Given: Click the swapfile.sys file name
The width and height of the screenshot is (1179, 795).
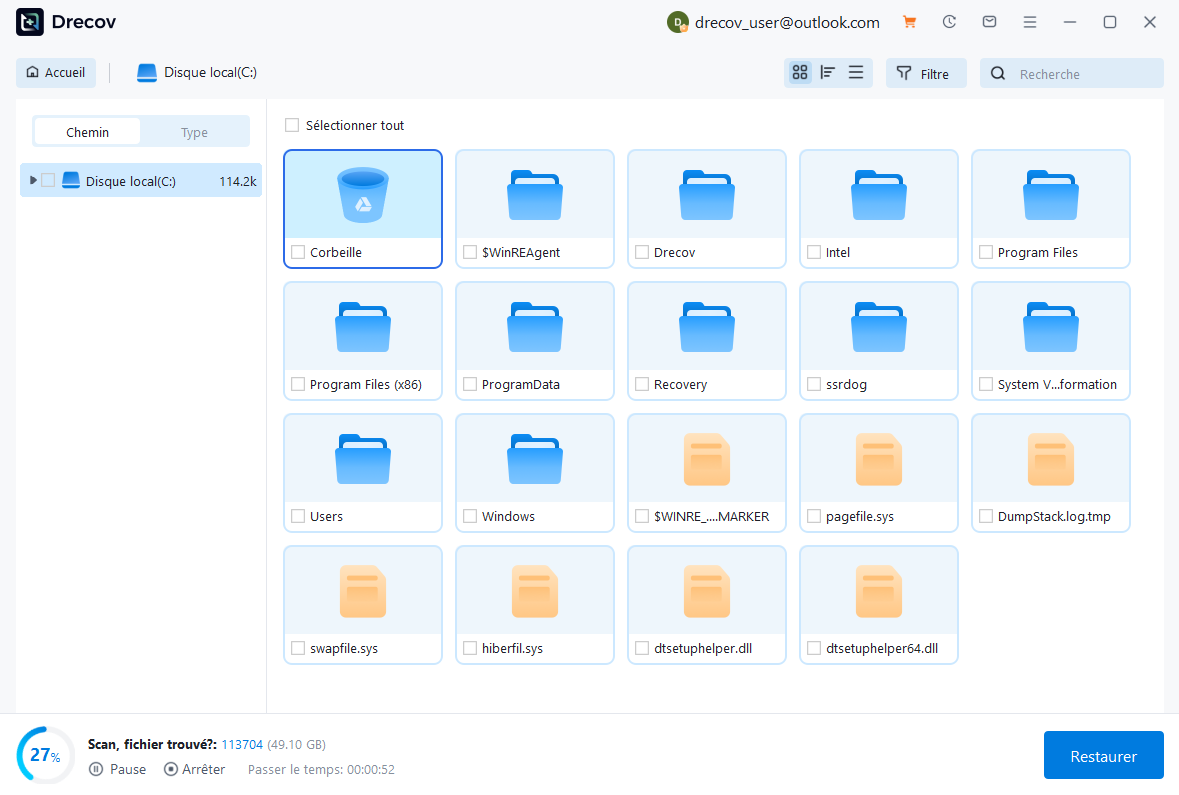Looking at the screenshot, I should coord(344,648).
